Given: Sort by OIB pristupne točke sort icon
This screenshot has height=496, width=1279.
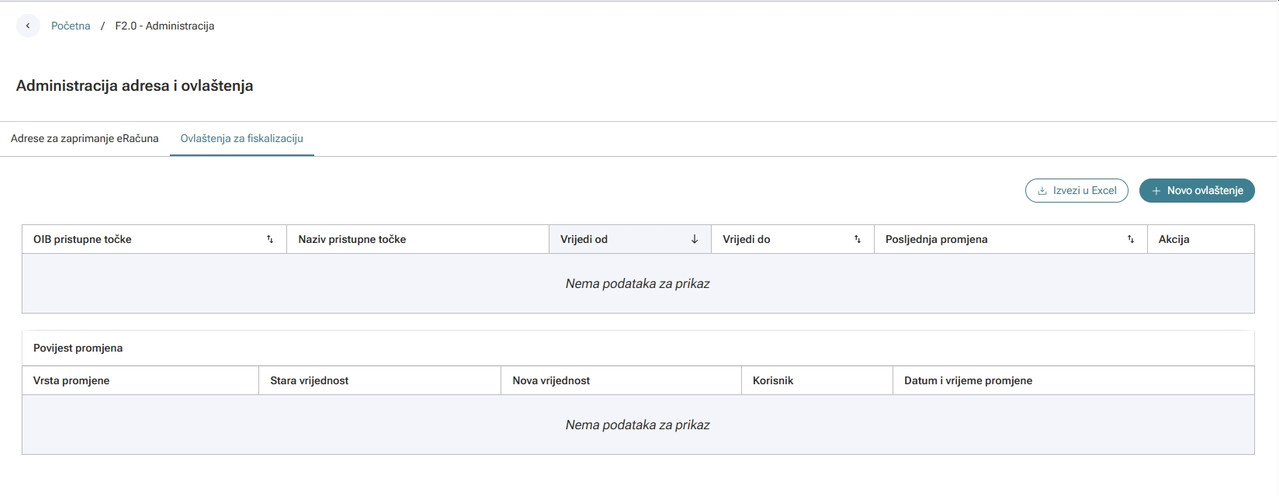Looking at the screenshot, I should [270, 240].
